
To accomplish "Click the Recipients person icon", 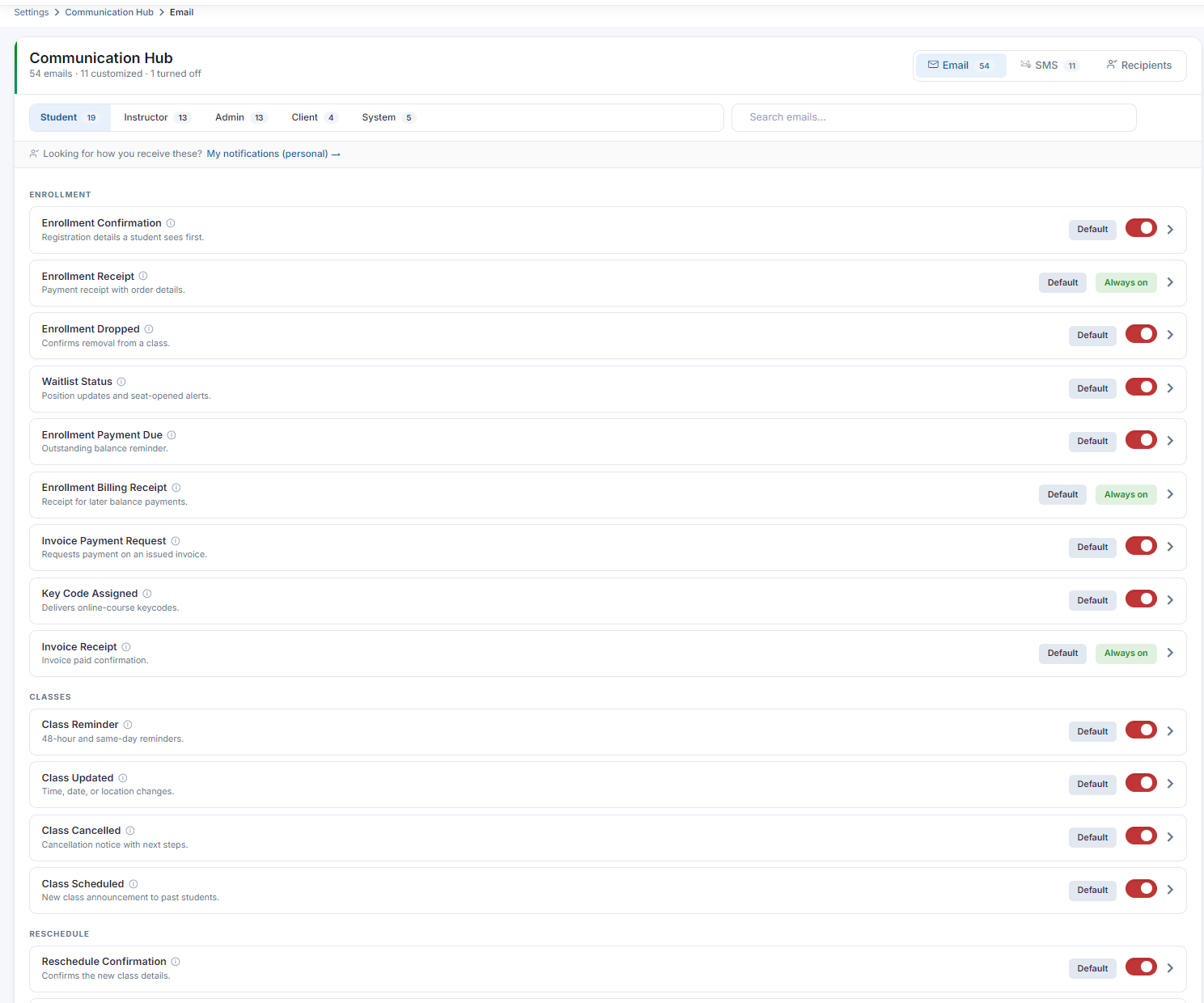I will pyautogui.click(x=1112, y=65).
